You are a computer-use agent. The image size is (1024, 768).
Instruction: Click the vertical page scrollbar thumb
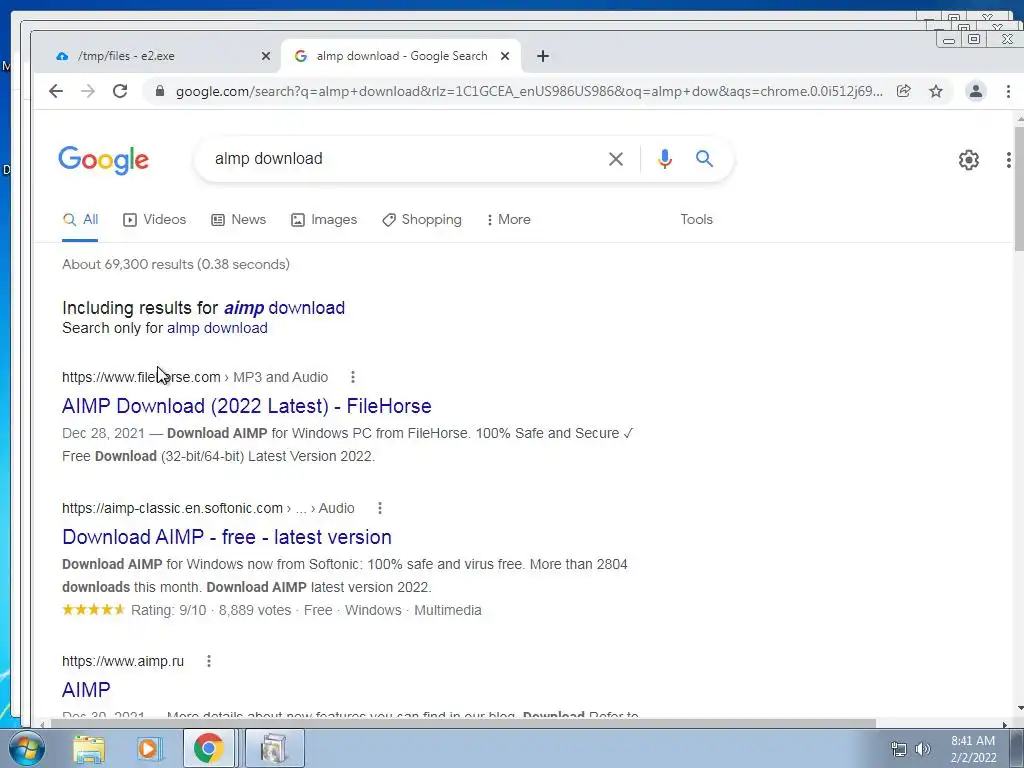1019,189
